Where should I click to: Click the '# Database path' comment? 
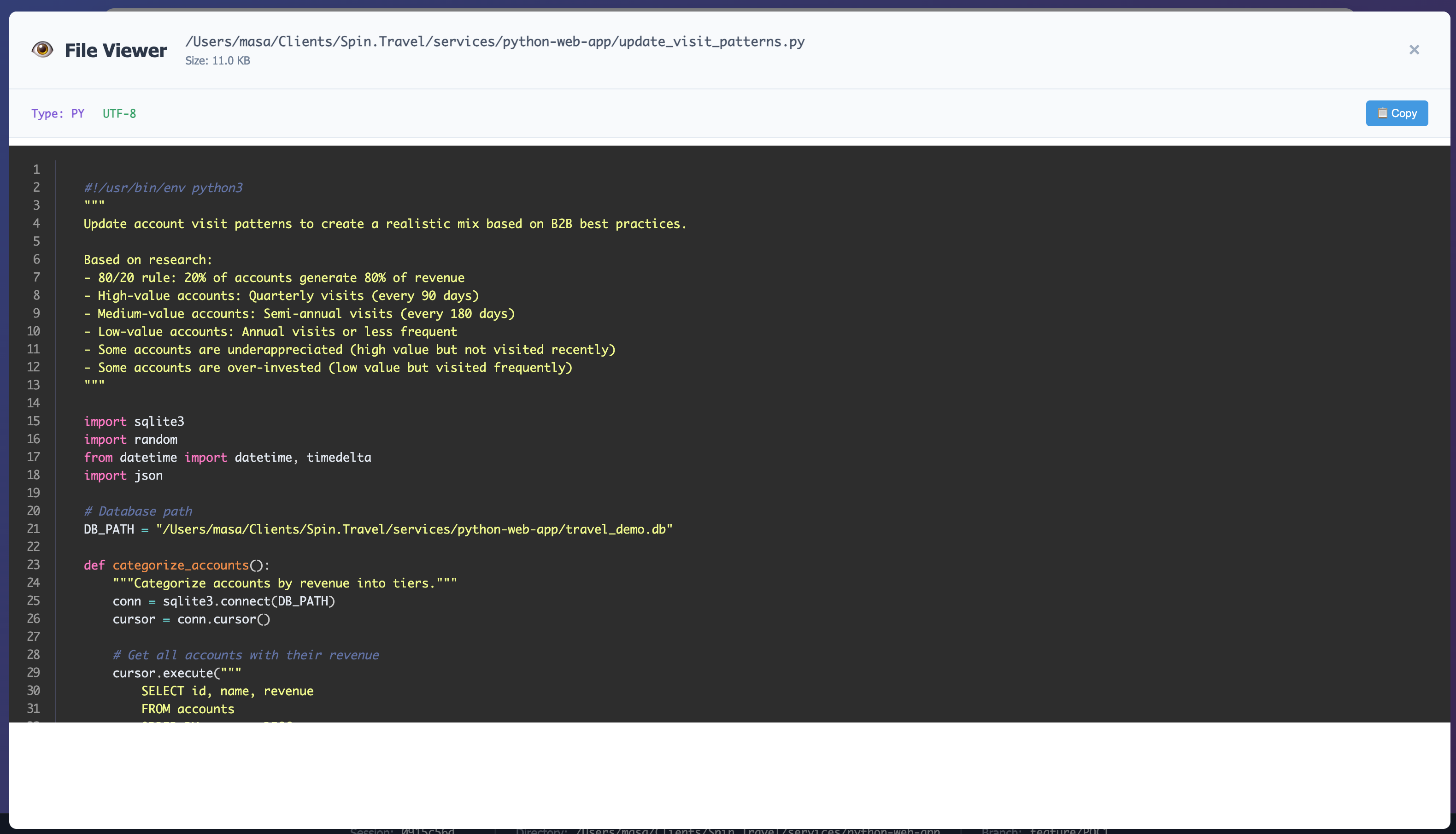click(x=138, y=511)
